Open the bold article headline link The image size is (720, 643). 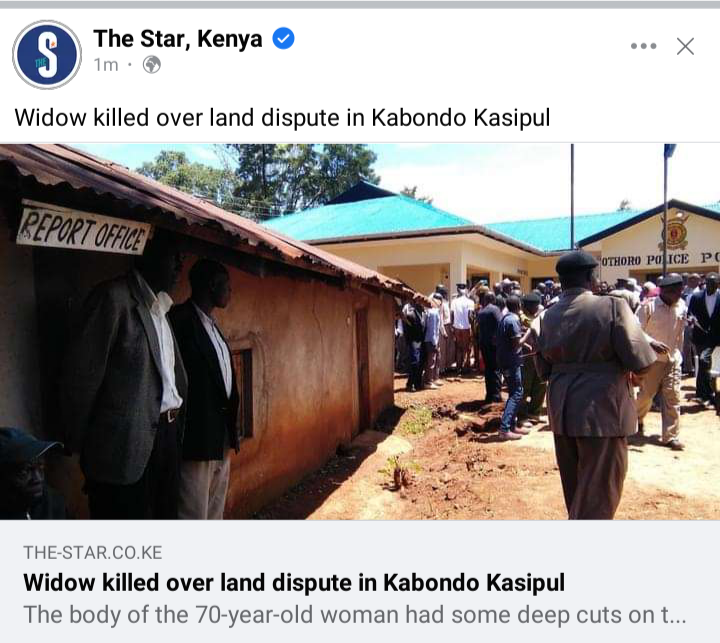[294, 582]
